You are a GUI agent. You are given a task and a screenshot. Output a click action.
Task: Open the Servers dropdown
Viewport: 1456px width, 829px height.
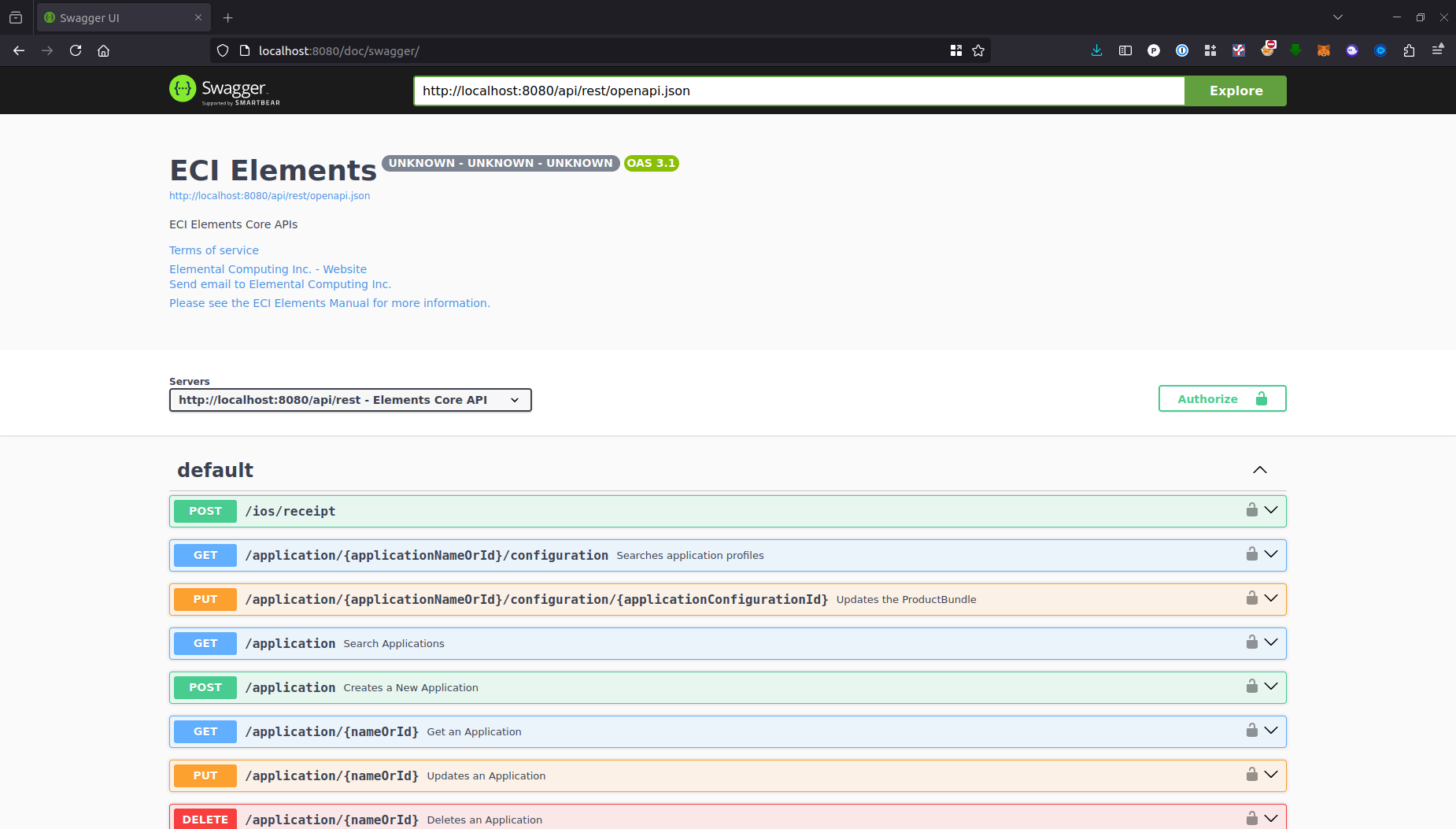point(350,400)
